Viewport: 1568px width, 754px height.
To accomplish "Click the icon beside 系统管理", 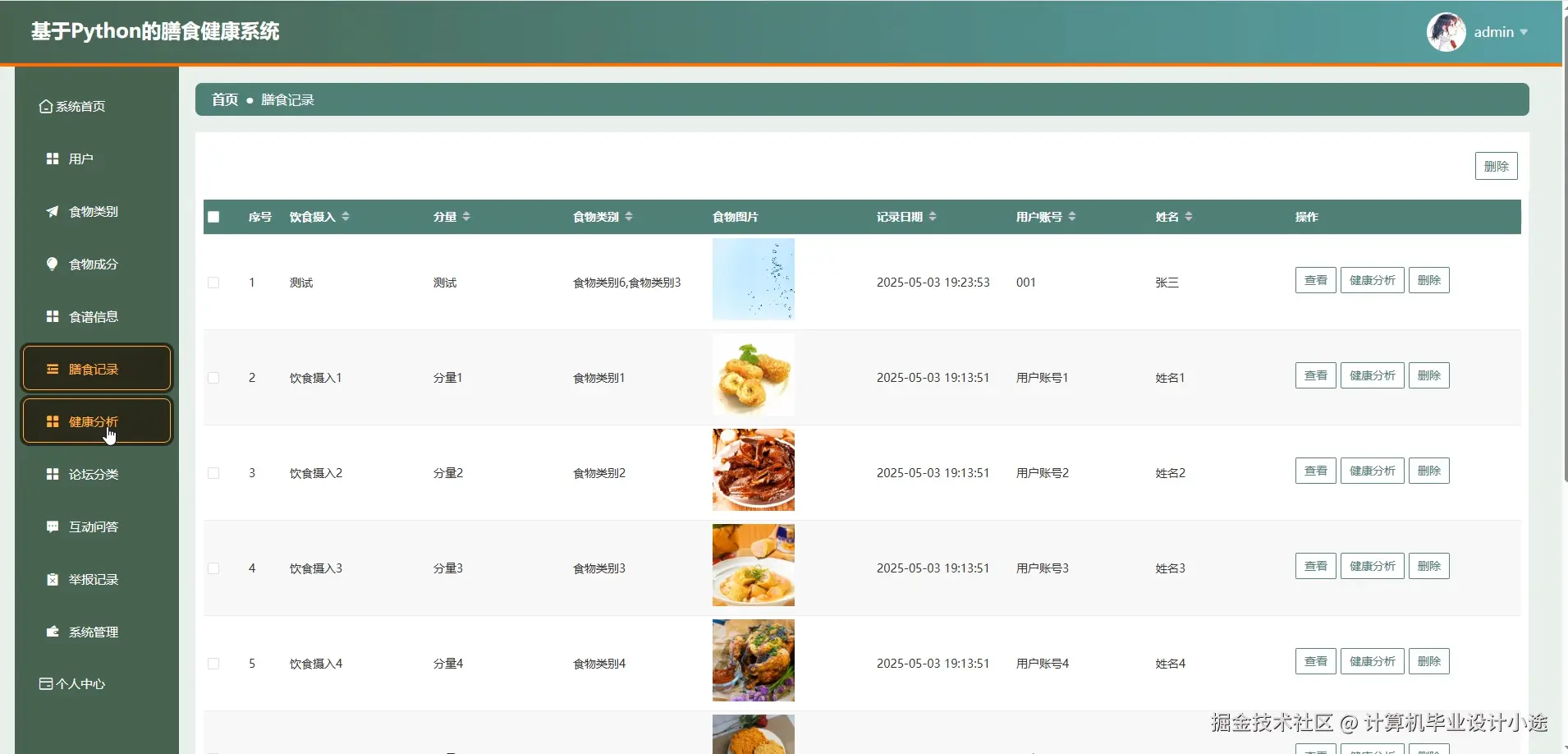I will 53,632.
